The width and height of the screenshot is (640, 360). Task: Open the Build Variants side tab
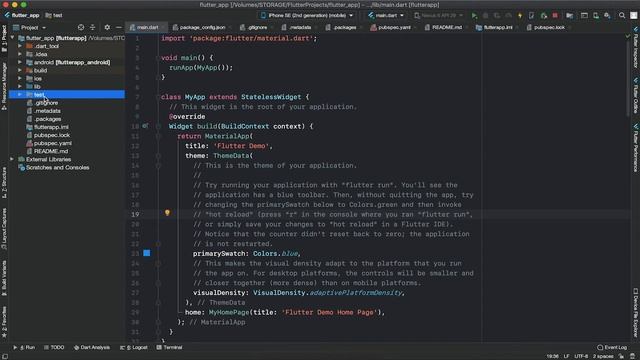tap(4, 278)
